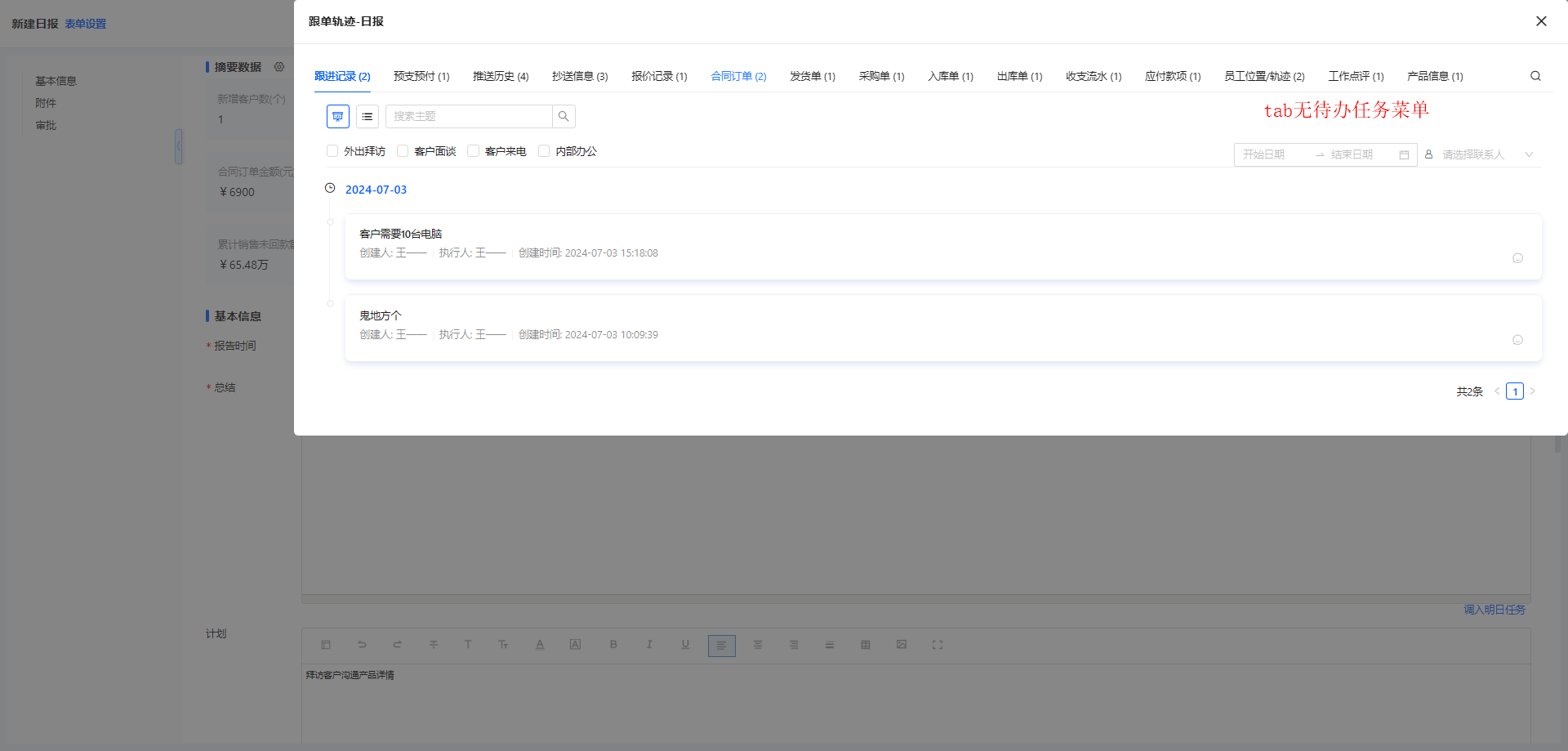Check the 客户来电 filter checkbox
The image size is (1568, 751).
[x=473, y=151]
